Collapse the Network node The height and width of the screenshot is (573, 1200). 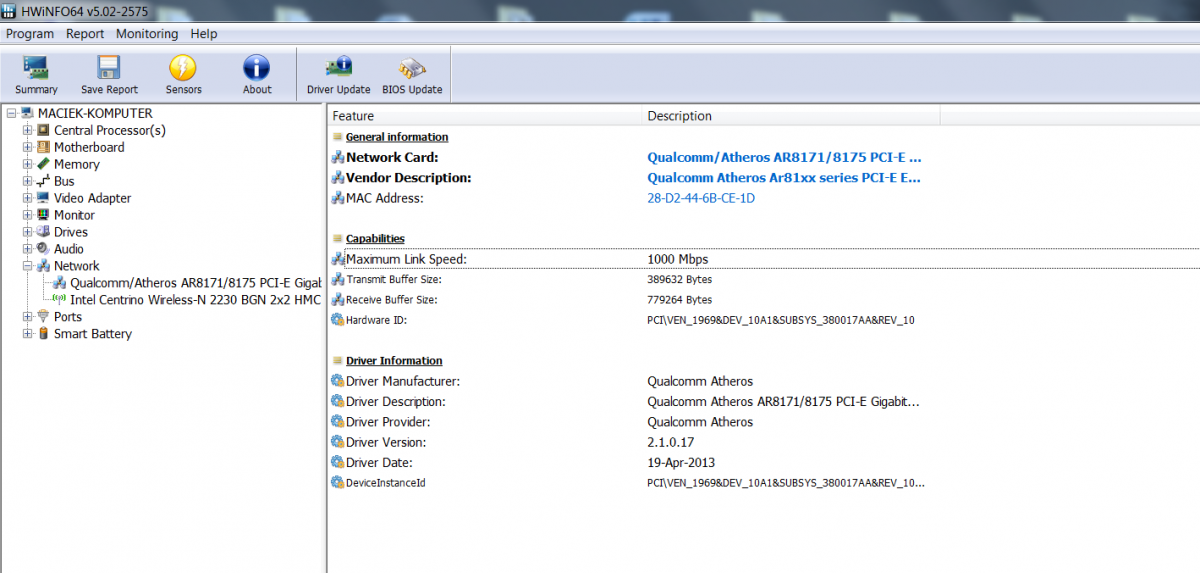pyautogui.click(x=28, y=266)
